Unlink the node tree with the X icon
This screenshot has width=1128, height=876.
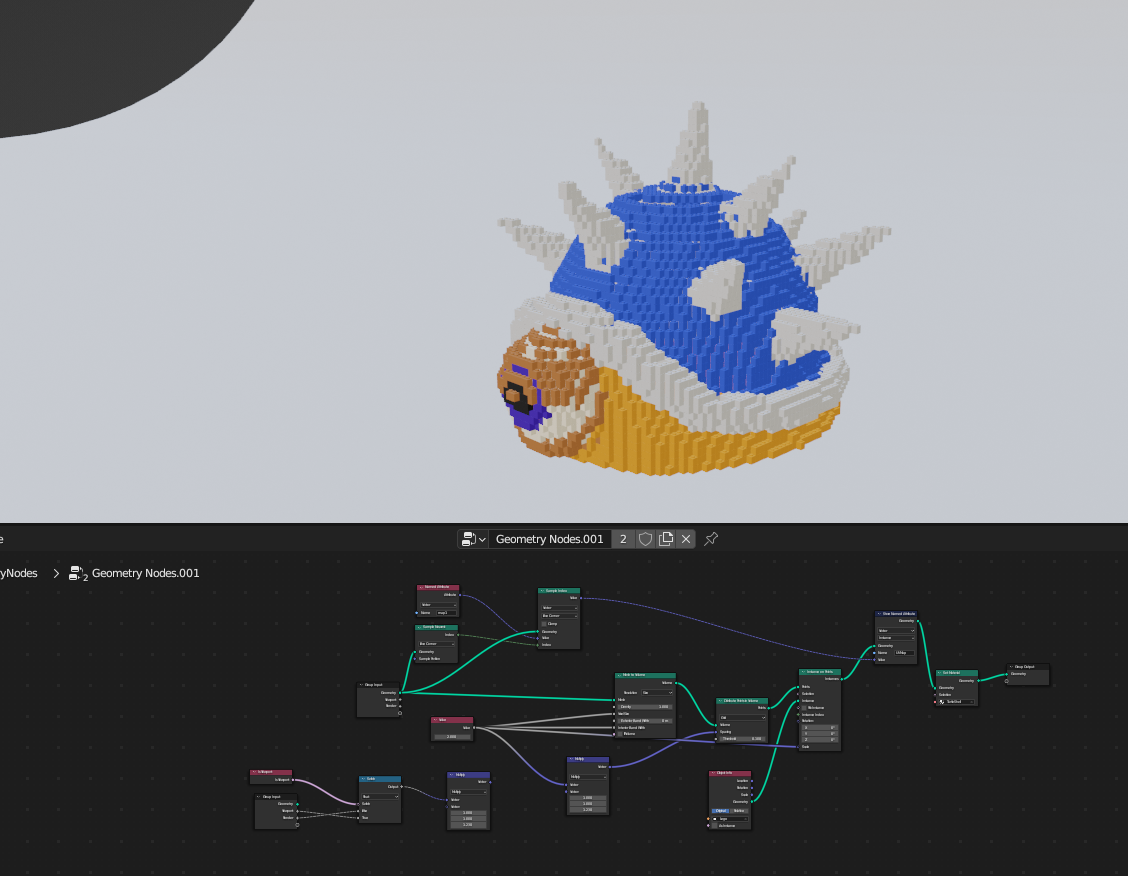[x=686, y=539]
